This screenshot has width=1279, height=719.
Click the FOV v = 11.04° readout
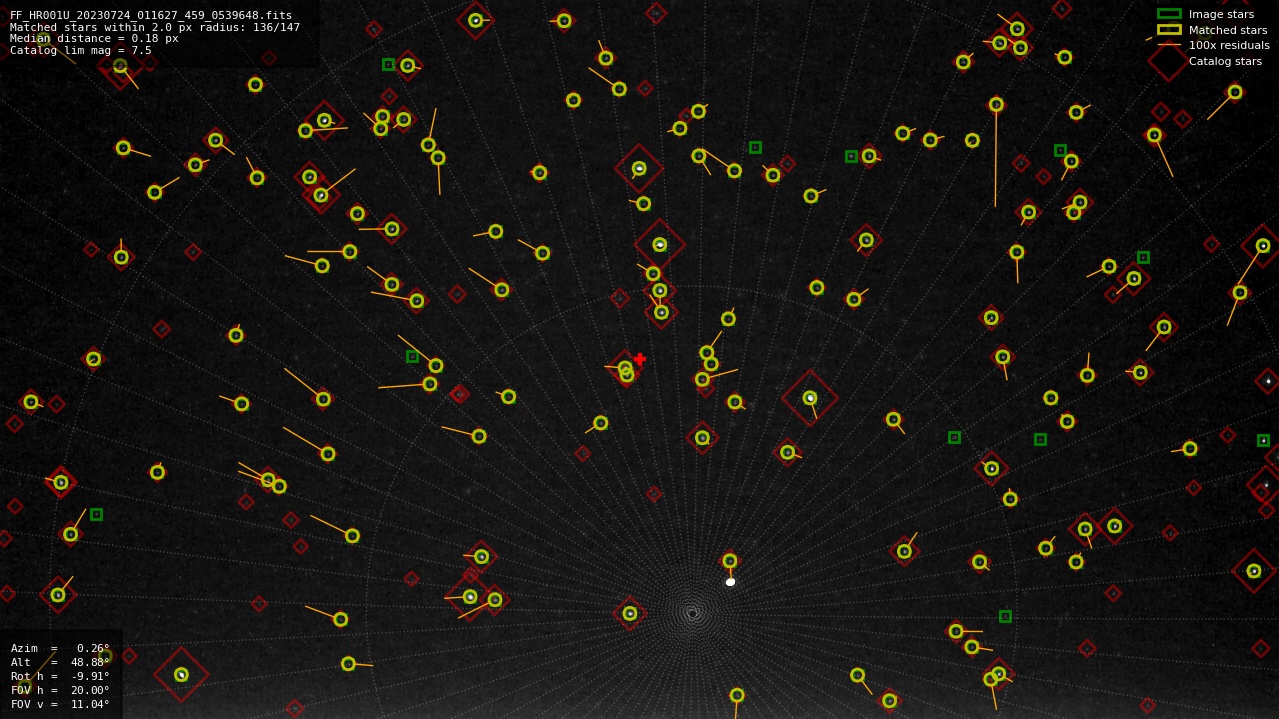(61, 705)
